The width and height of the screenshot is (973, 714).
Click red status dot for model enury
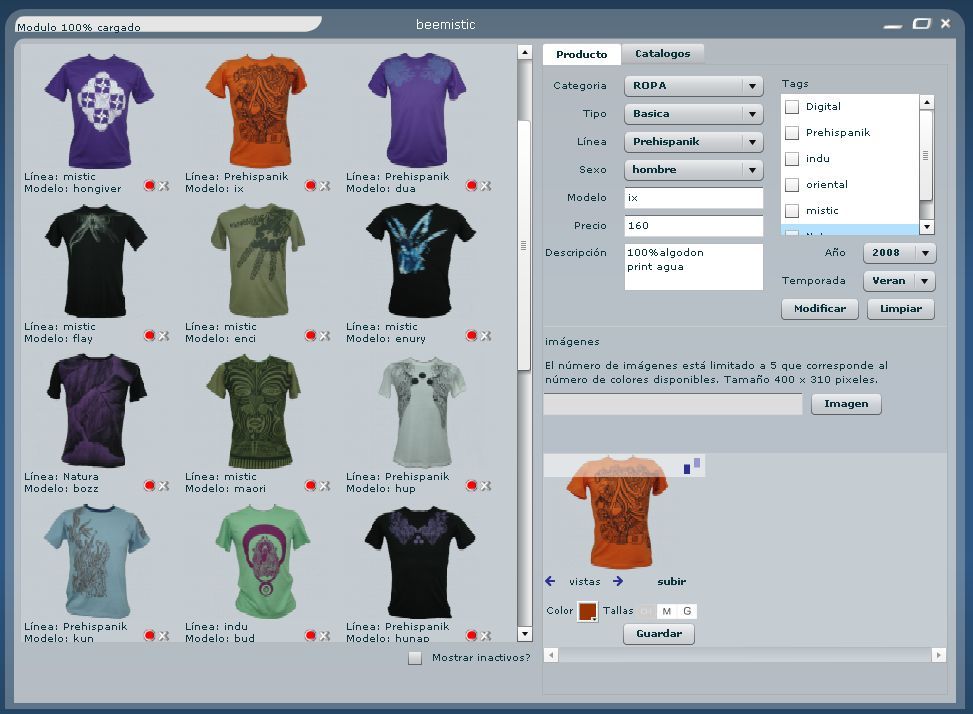[x=472, y=336]
